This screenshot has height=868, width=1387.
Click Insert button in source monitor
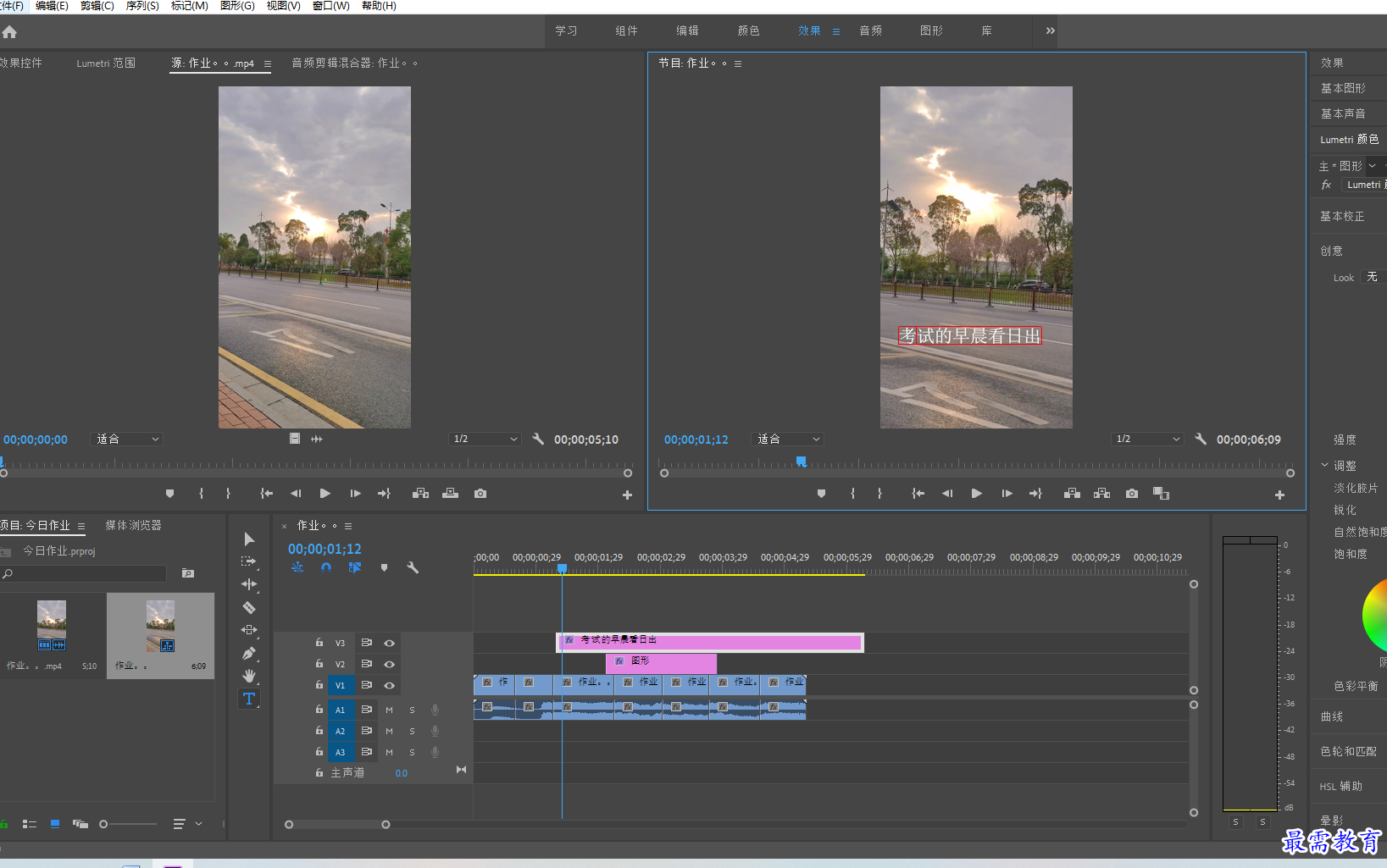(x=420, y=494)
